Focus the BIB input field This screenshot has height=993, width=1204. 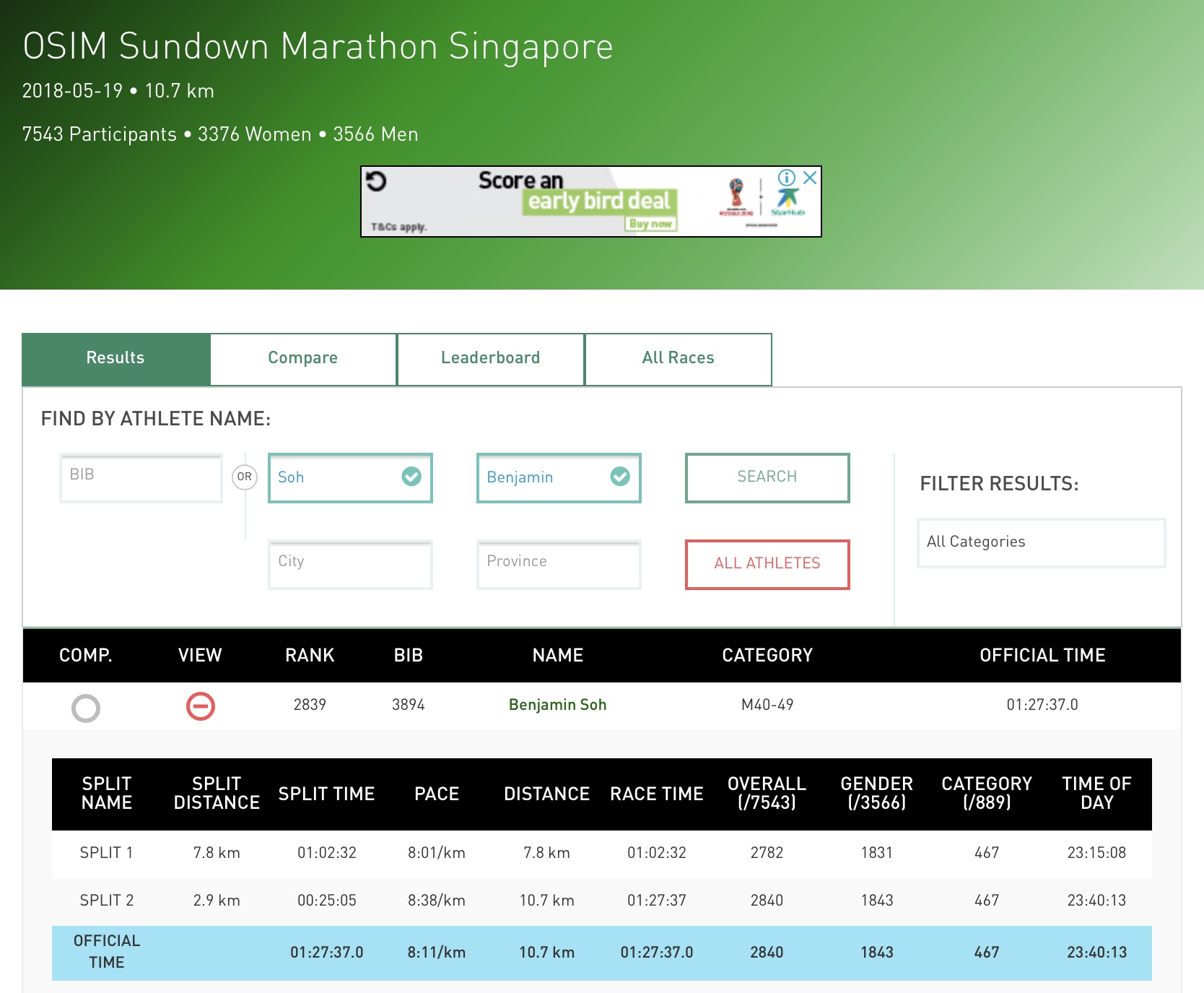(x=141, y=477)
